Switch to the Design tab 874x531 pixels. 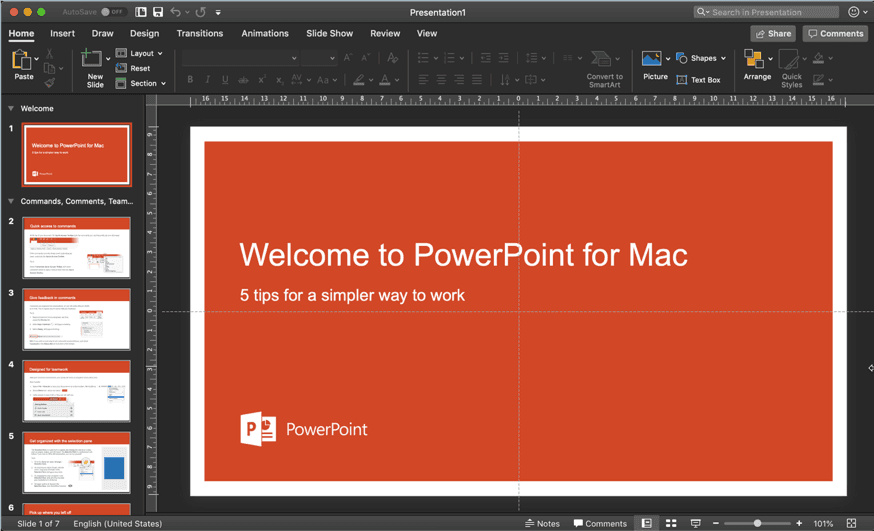(144, 33)
